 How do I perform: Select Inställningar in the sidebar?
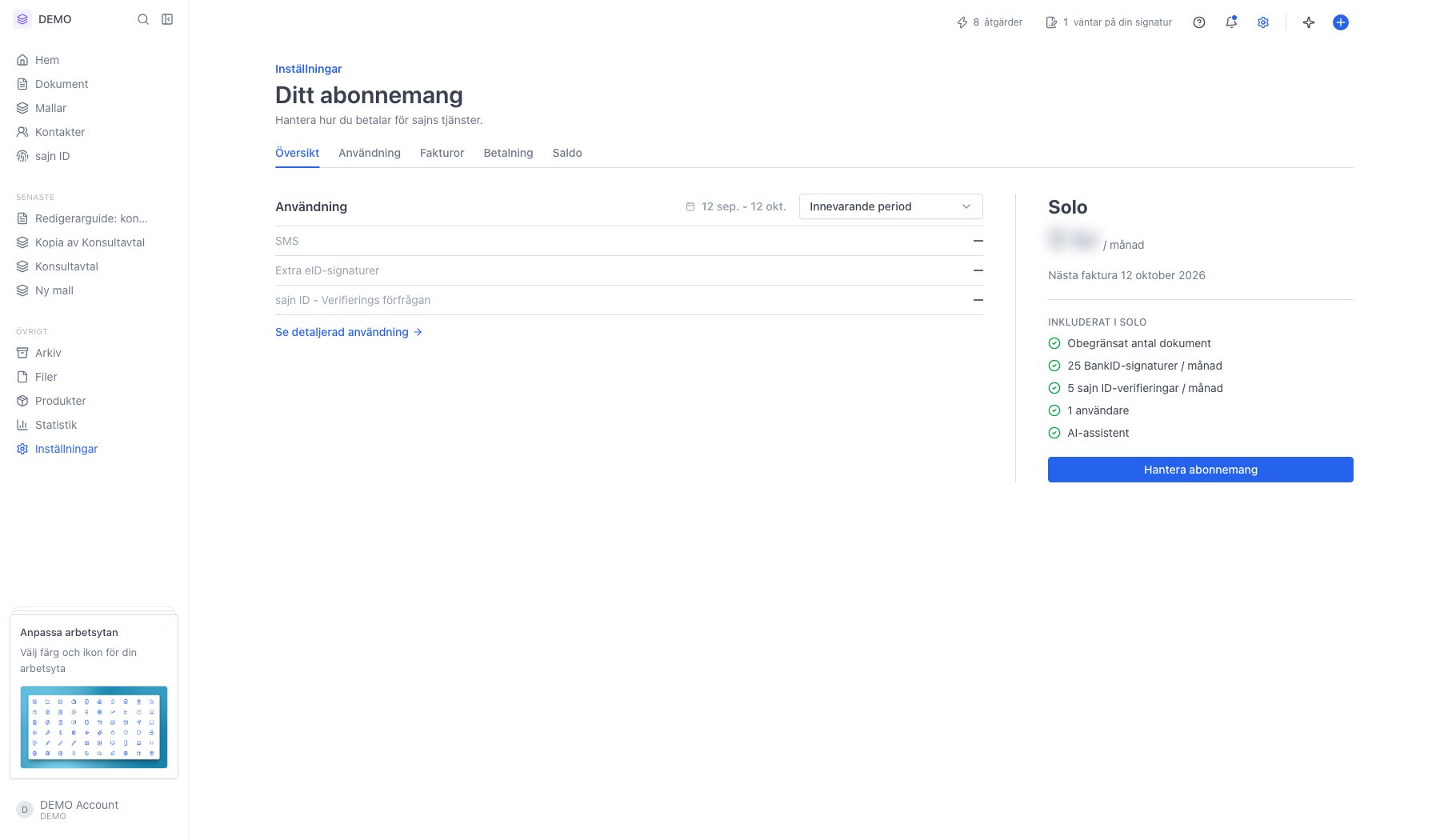coord(94,449)
